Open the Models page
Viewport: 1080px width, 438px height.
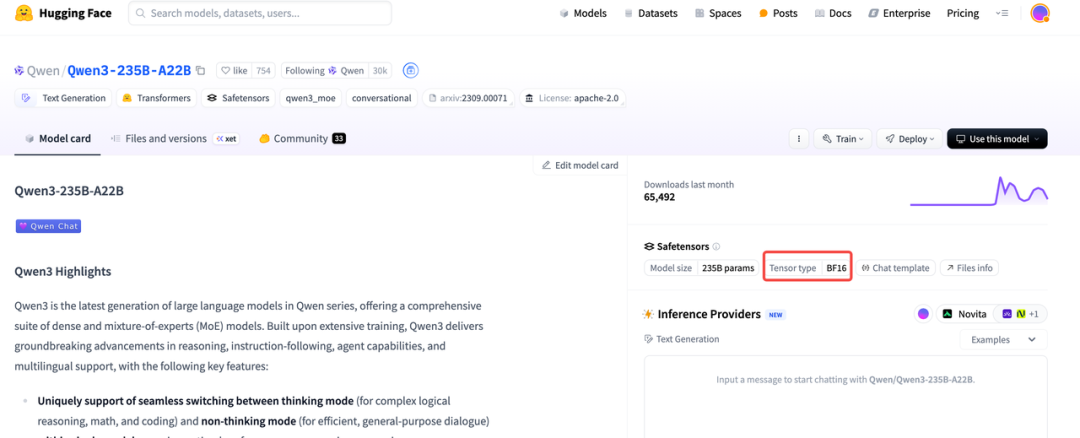coord(583,13)
